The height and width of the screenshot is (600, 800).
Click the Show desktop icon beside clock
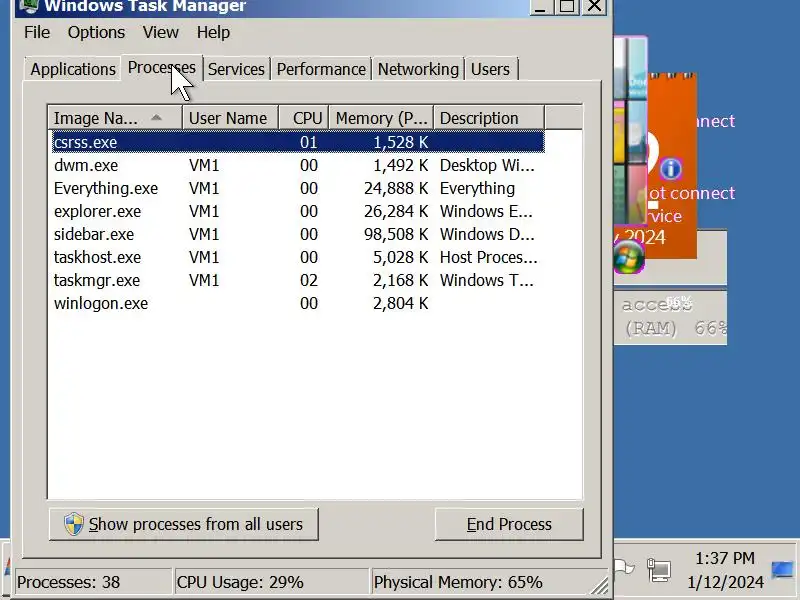[x=782, y=570]
